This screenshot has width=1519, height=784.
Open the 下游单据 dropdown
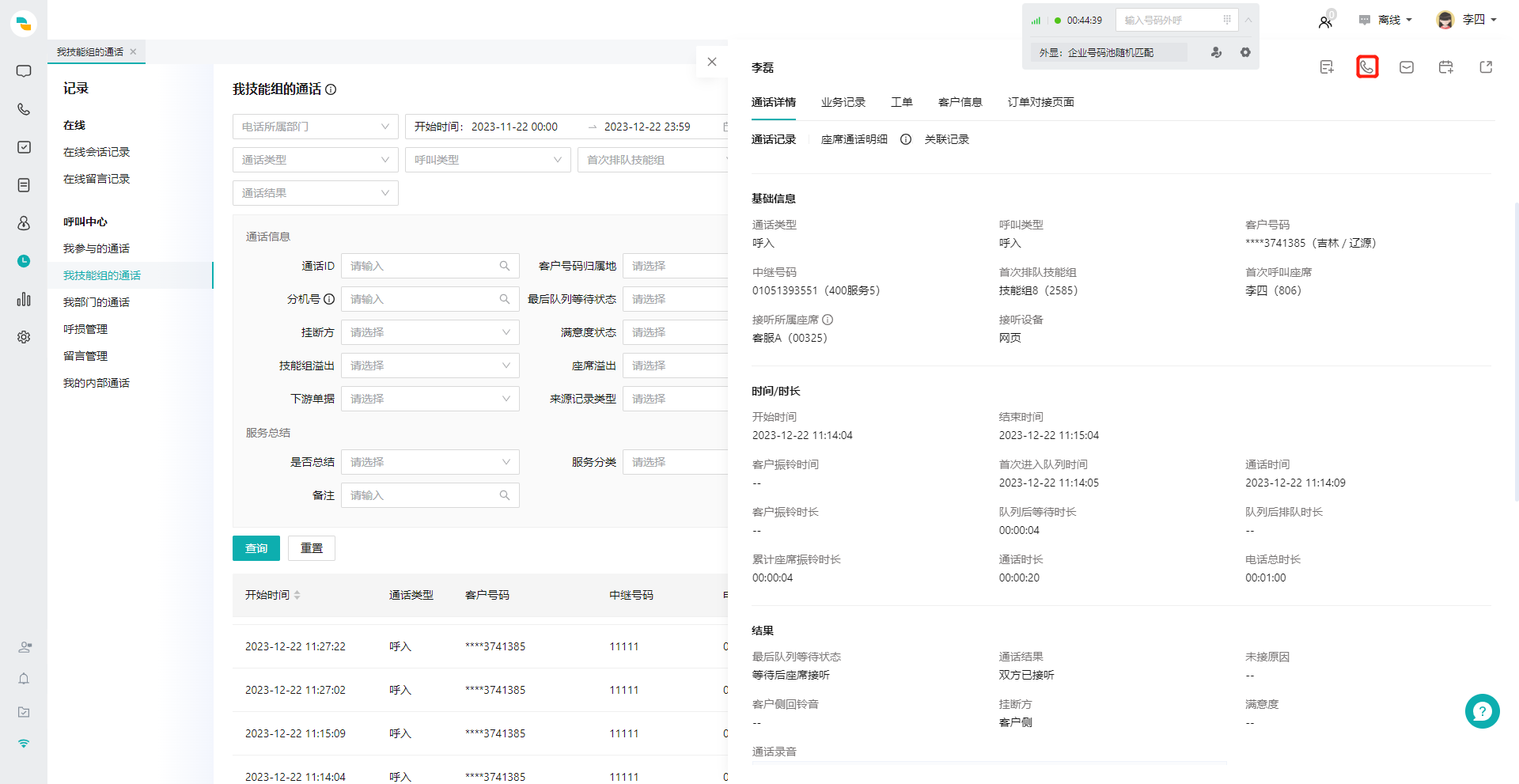pyautogui.click(x=430, y=399)
